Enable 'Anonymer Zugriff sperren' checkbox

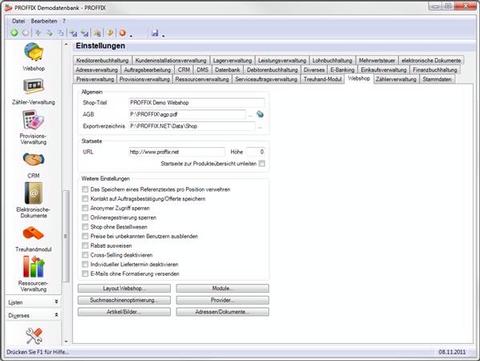click(85, 208)
